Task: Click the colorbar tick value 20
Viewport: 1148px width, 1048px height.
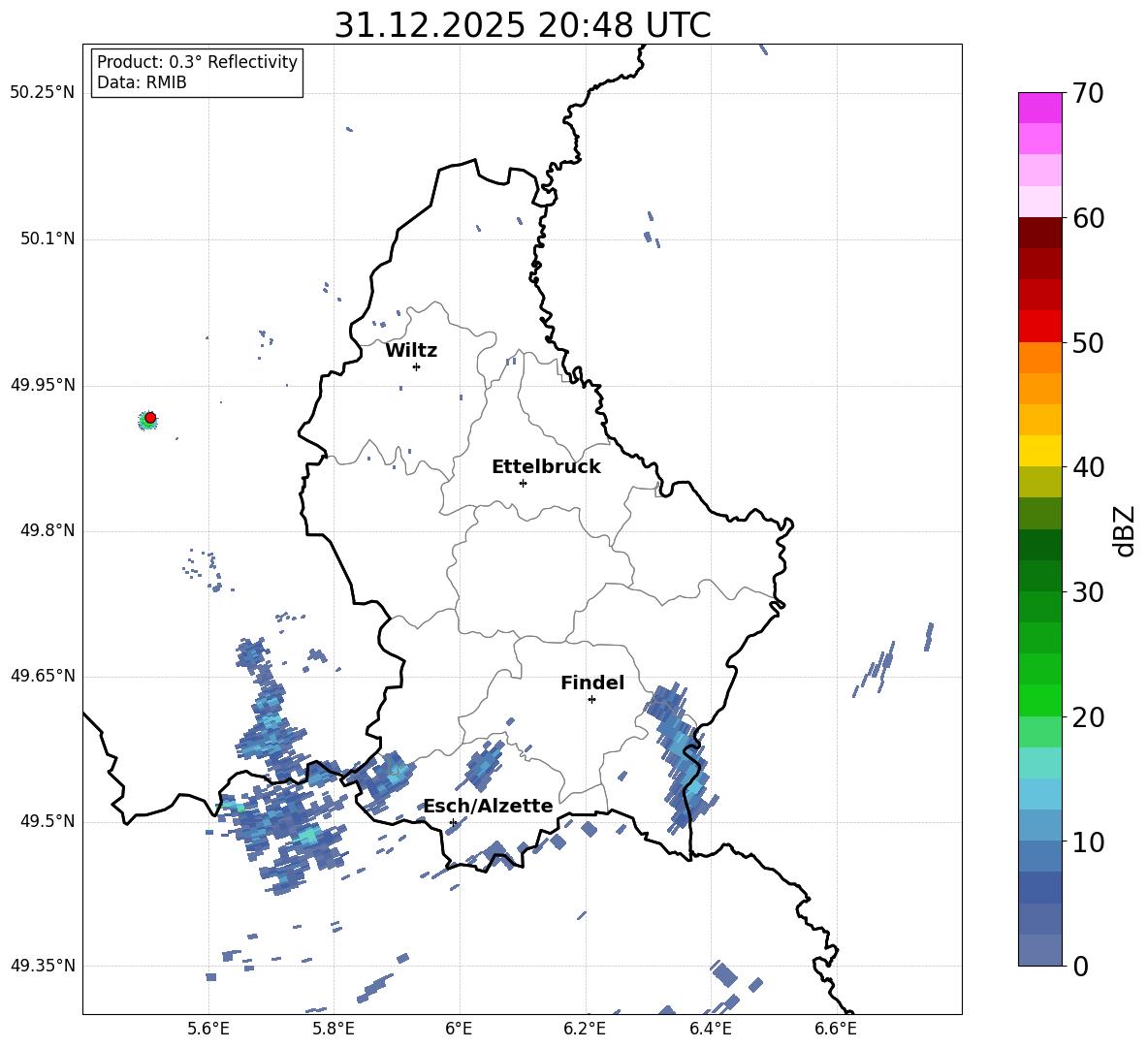Action: click(x=1088, y=716)
